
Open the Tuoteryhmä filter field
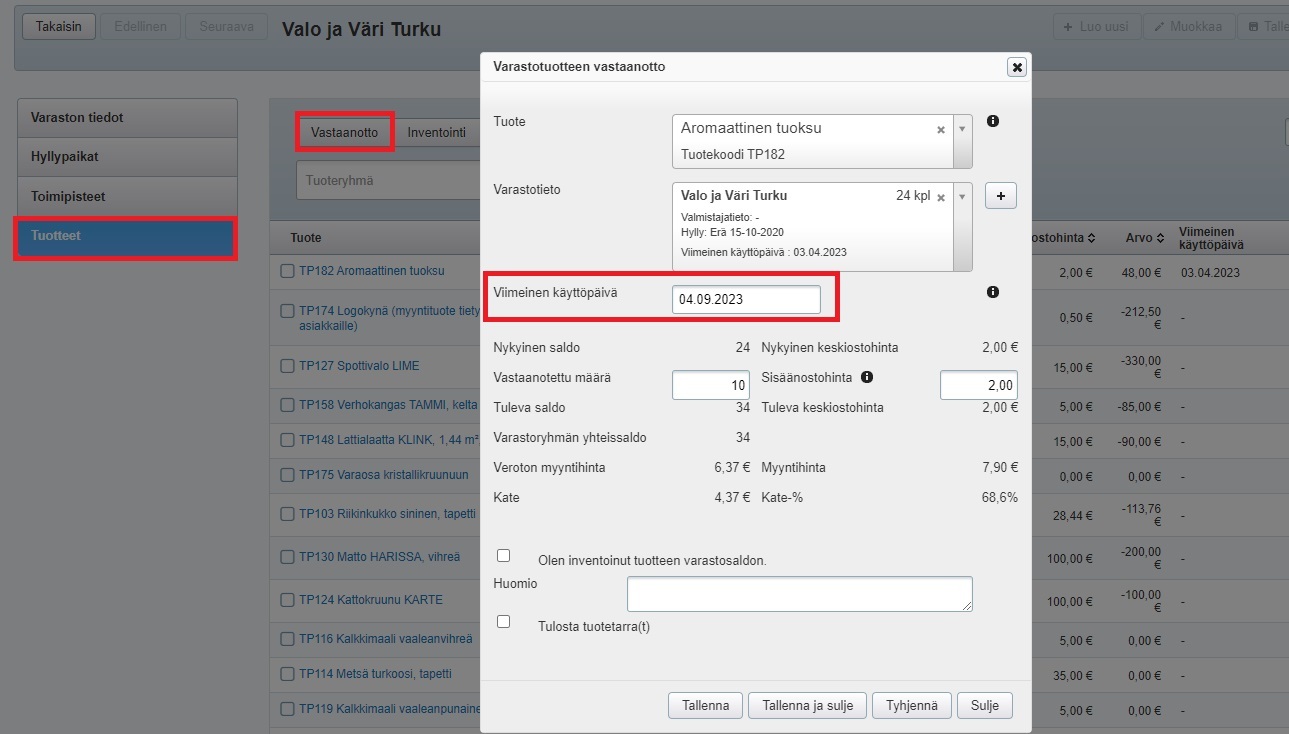tap(388, 181)
